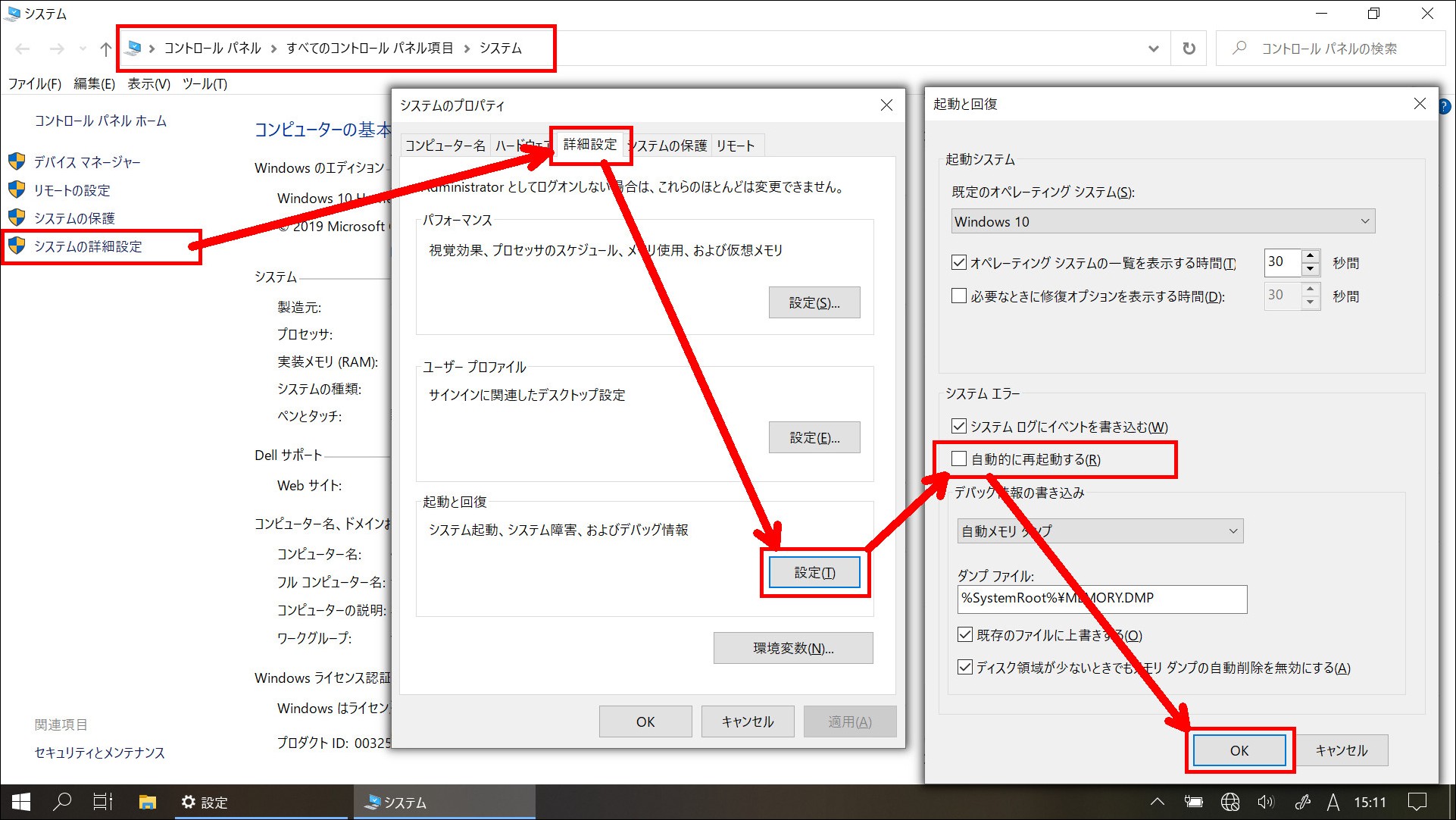Click the forward navigation arrow
The image size is (1456, 820).
[57, 49]
